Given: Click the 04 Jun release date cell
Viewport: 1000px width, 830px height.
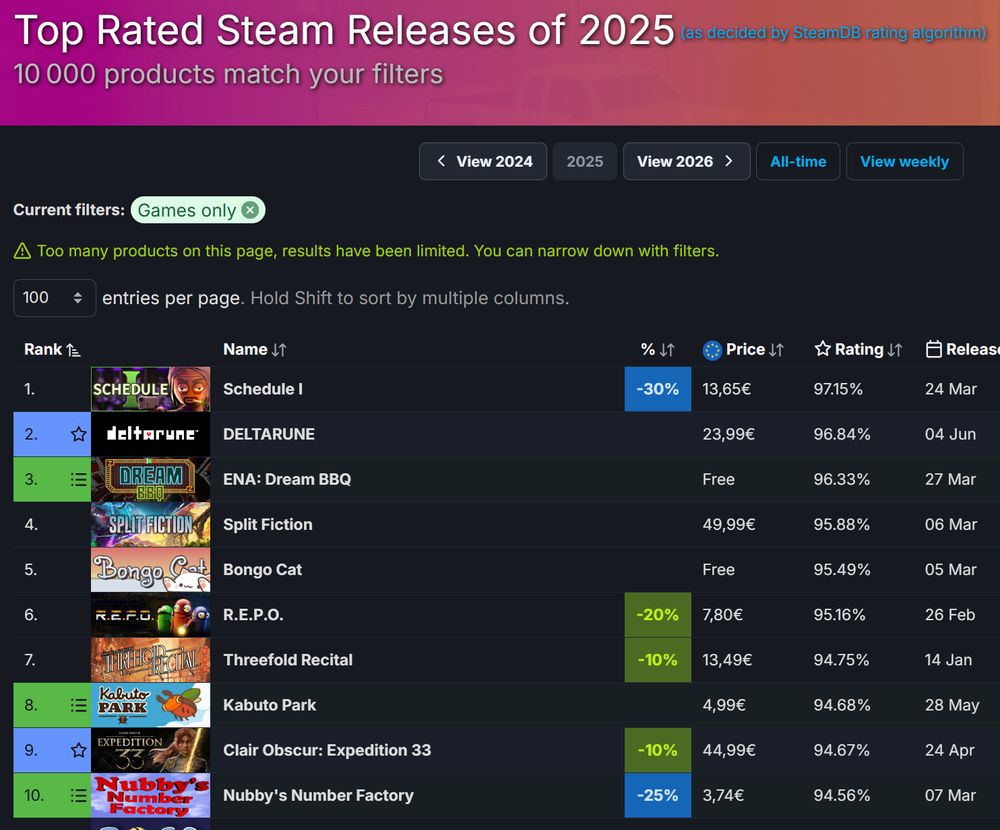Looking at the screenshot, I should [950, 434].
